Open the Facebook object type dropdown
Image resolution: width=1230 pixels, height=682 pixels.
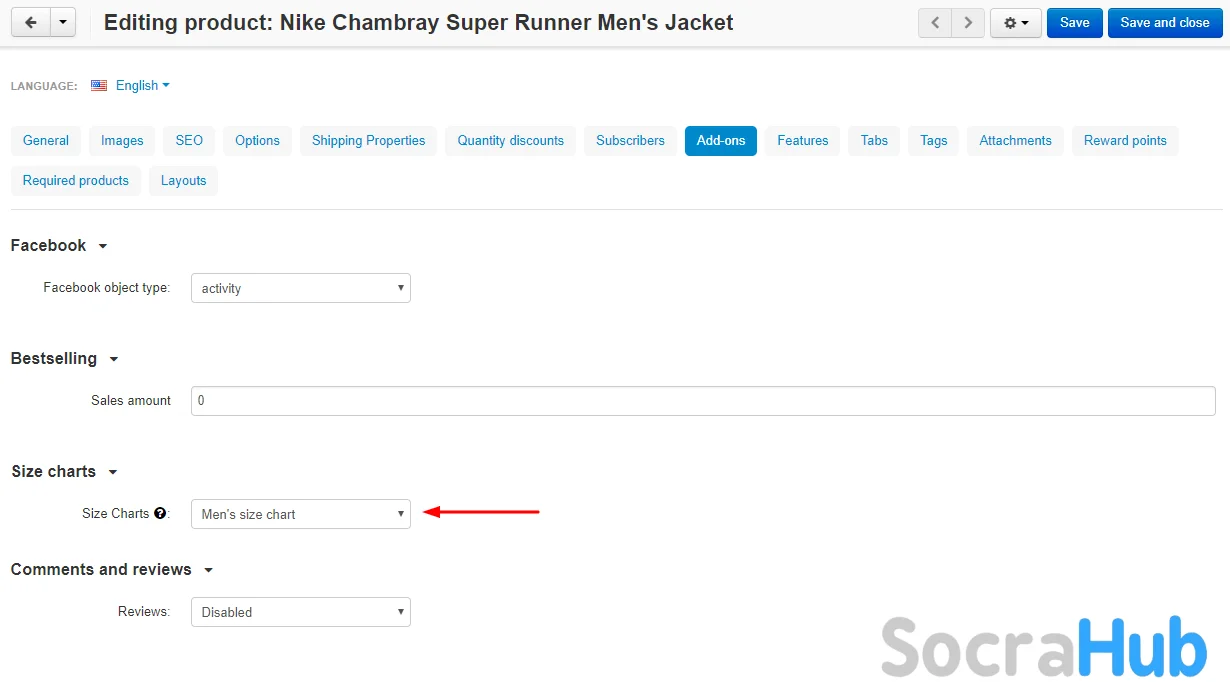[300, 288]
